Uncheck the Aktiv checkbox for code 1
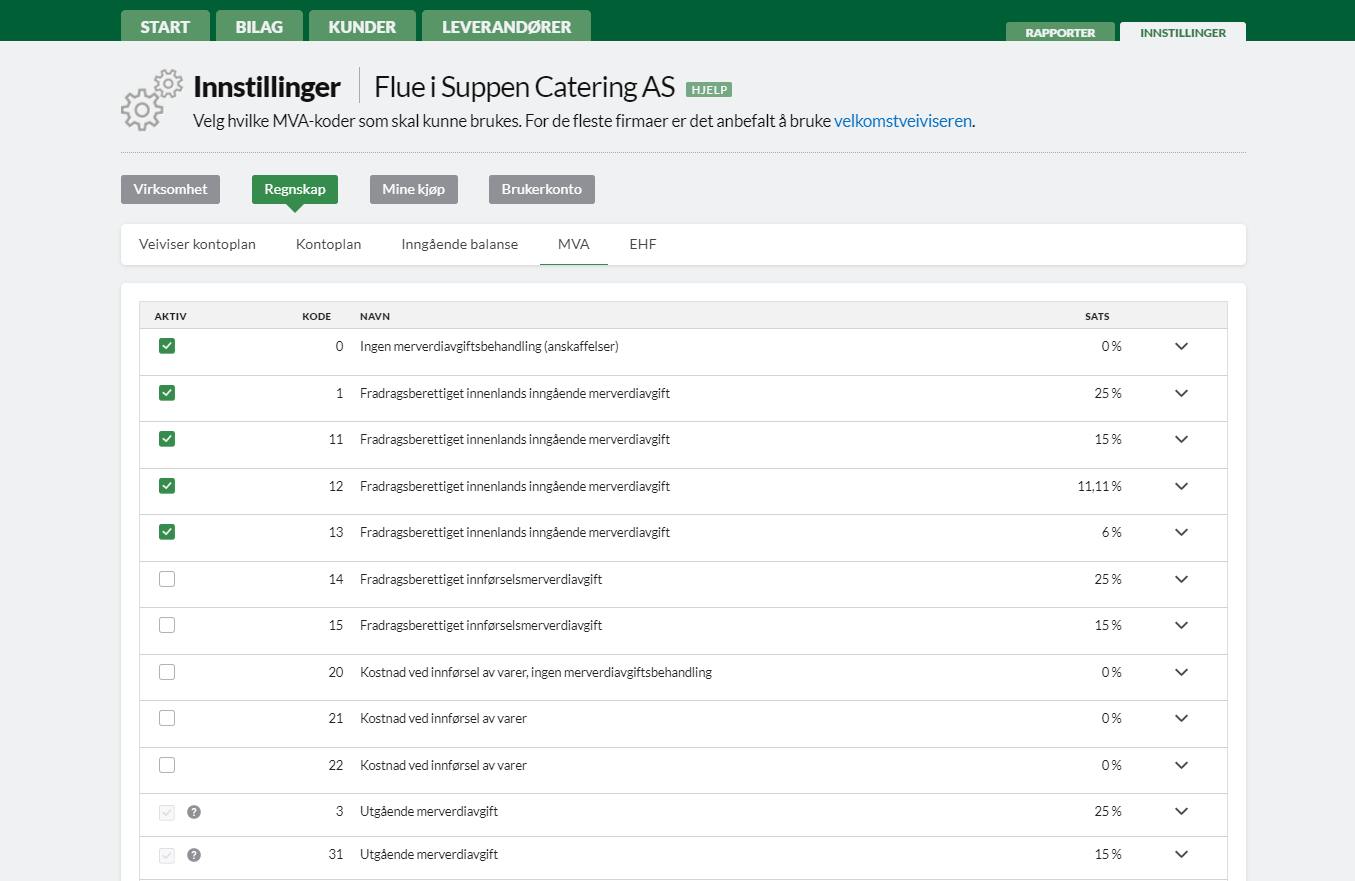The height and width of the screenshot is (881, 1355). tap(167, 393)
